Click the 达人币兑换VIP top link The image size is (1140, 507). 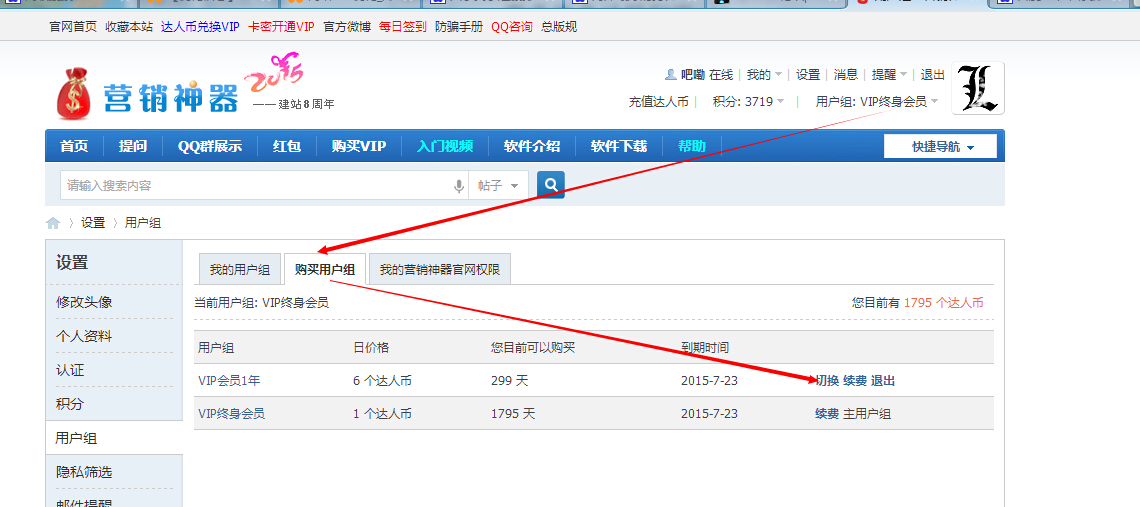click(200, 27)
